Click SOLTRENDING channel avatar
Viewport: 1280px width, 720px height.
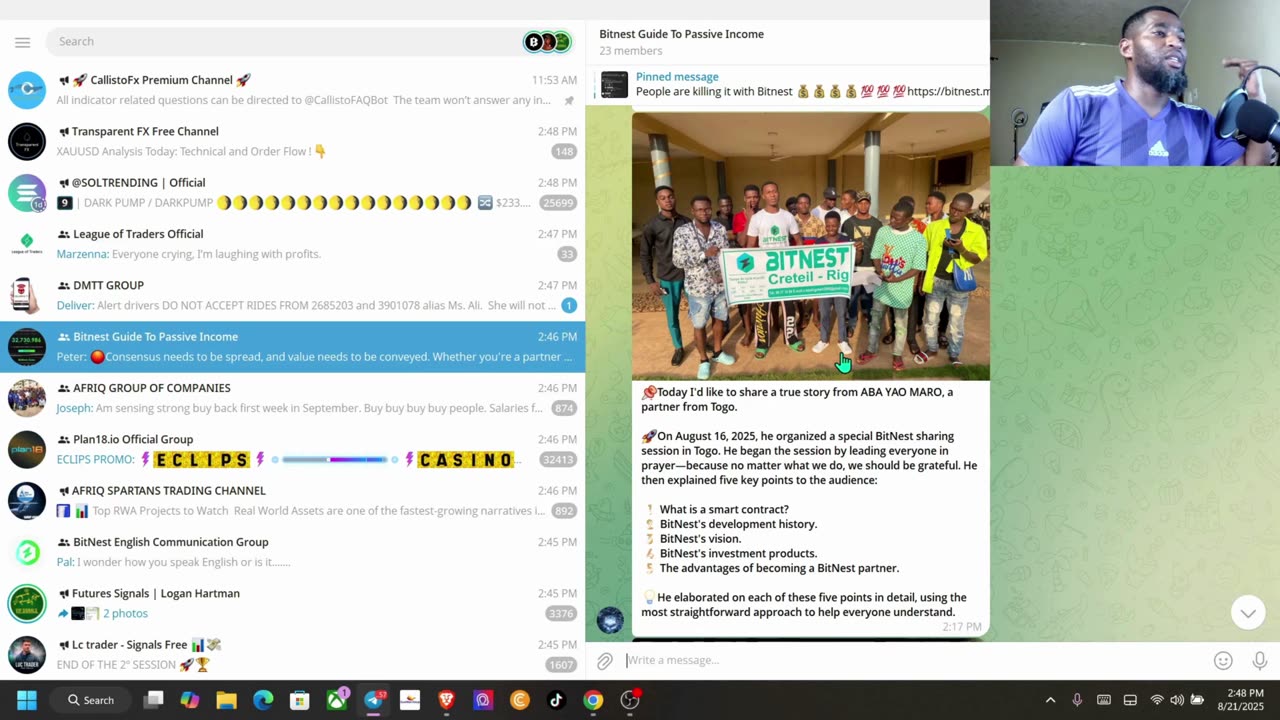[x=27, y=193]
